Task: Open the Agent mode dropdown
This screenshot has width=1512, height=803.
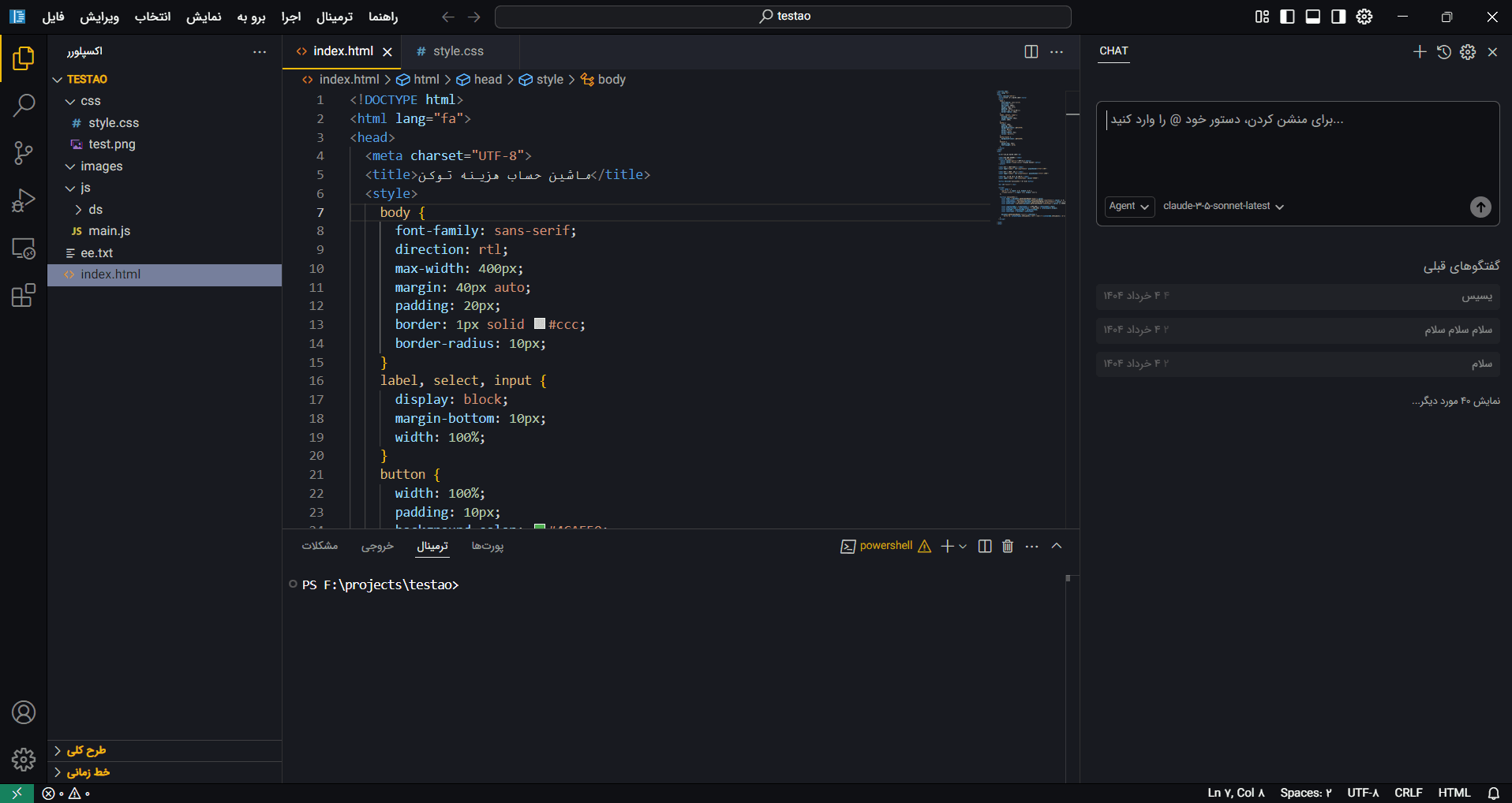Action: click(1129, 206)
